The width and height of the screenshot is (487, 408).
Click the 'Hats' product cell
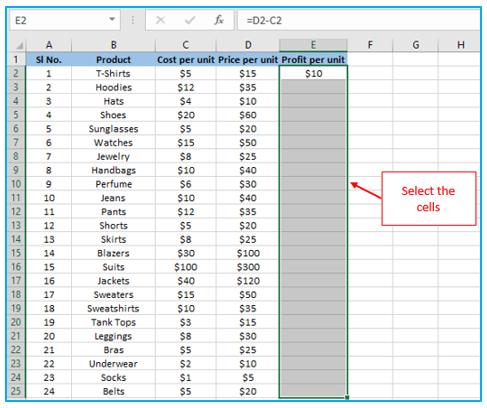[x=113, y=101]
